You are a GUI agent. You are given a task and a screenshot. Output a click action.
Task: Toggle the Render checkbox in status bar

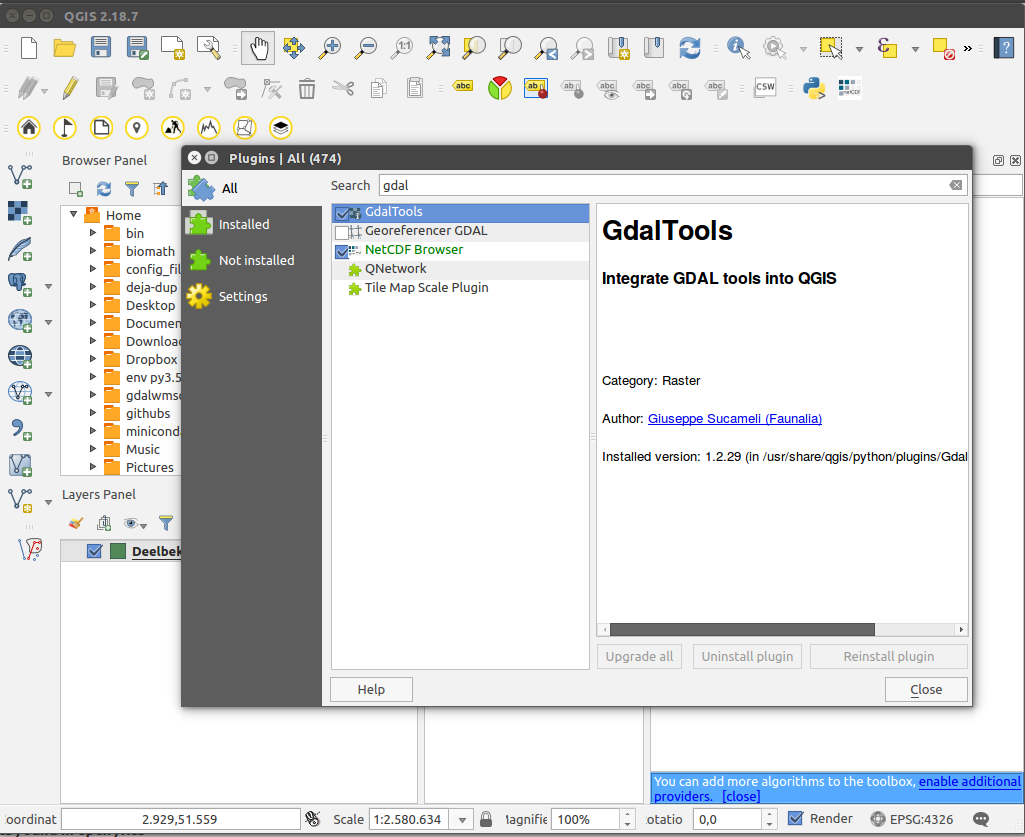(x=795, y=818)
